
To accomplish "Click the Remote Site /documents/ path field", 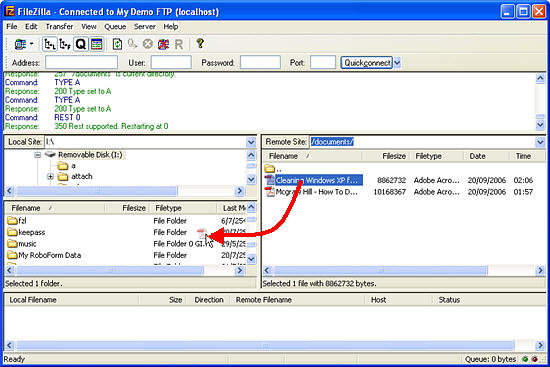I will click(x=422, y=142).
